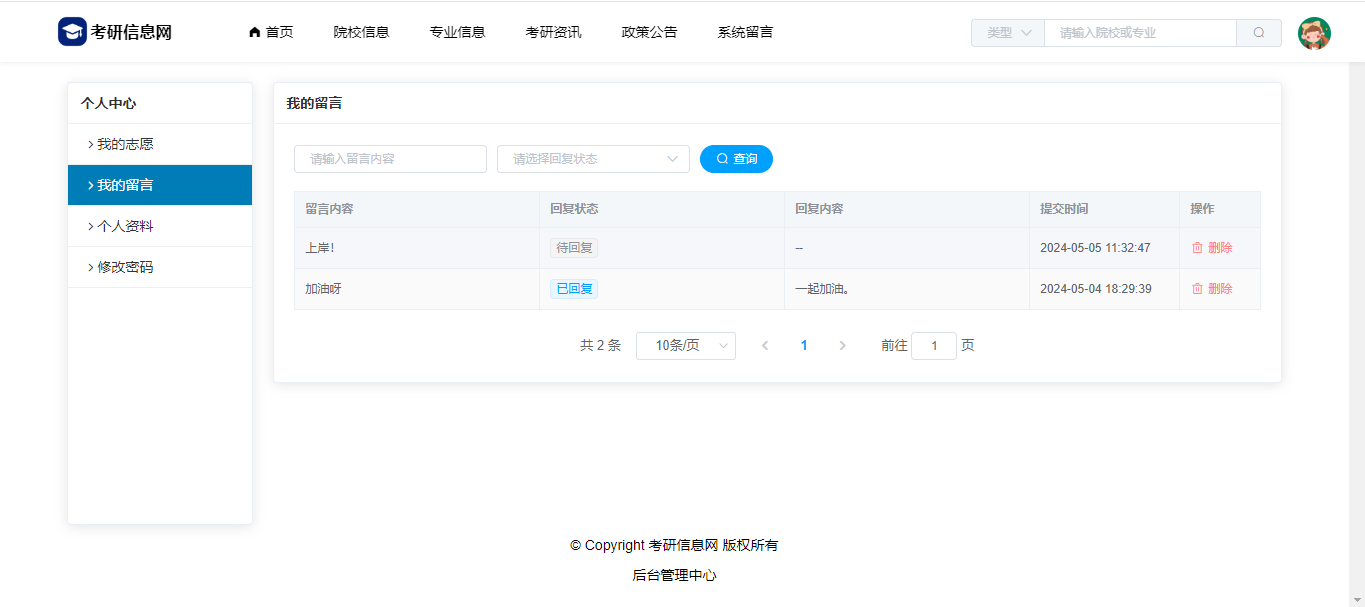This screenshot has height=607, width=1365.
Task: Select 我的志愿 in the sidebar
Action: (x=125, y=144)
